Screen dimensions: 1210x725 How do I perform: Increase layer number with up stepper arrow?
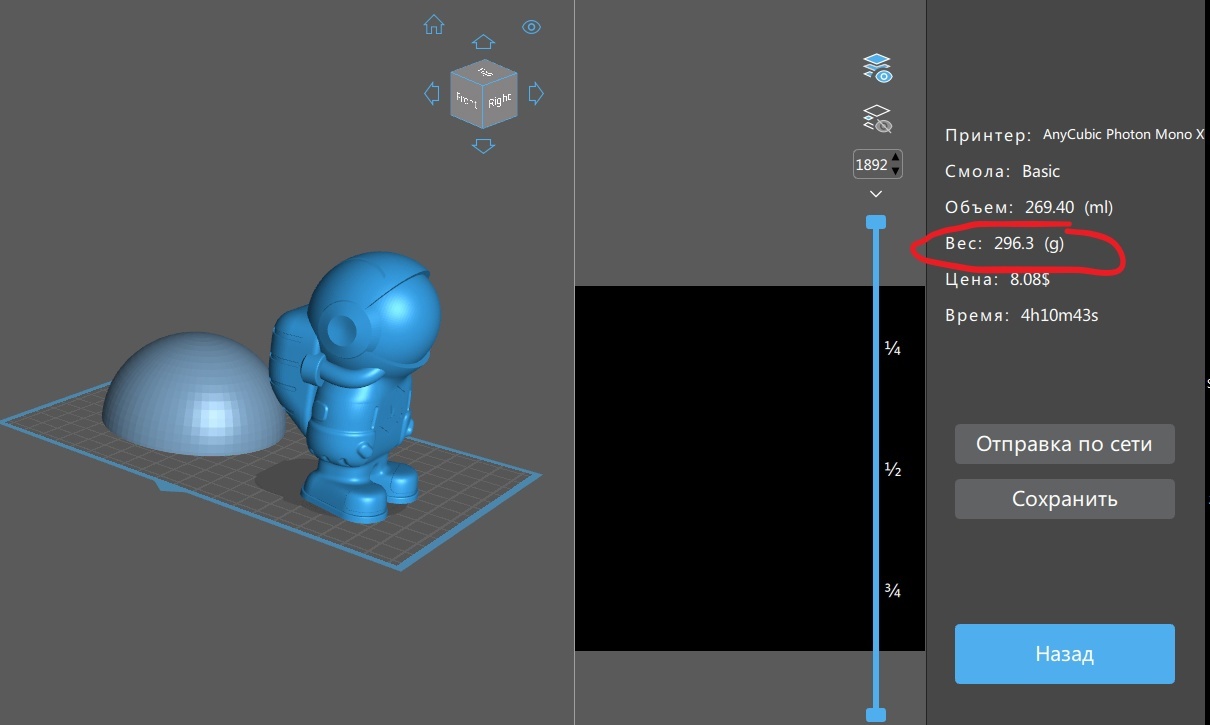(x=895, y=158)
